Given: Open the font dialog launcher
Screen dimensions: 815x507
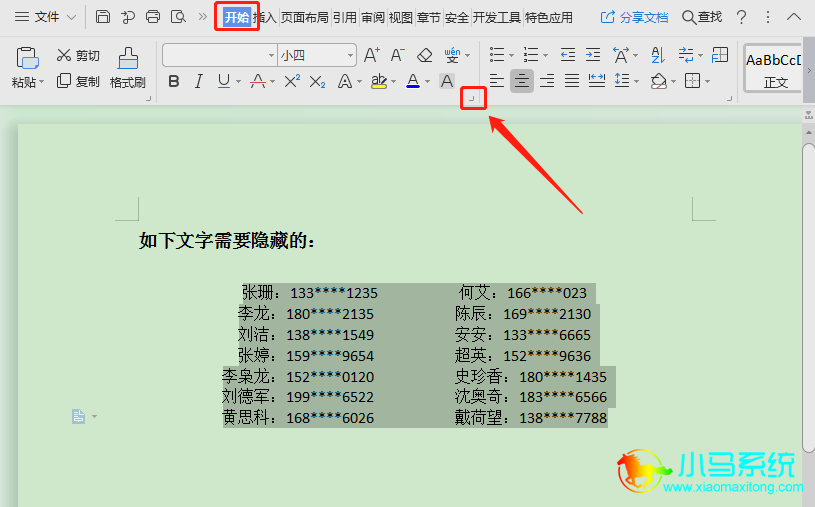Looking at the screenshot, I should coord(472,98).
